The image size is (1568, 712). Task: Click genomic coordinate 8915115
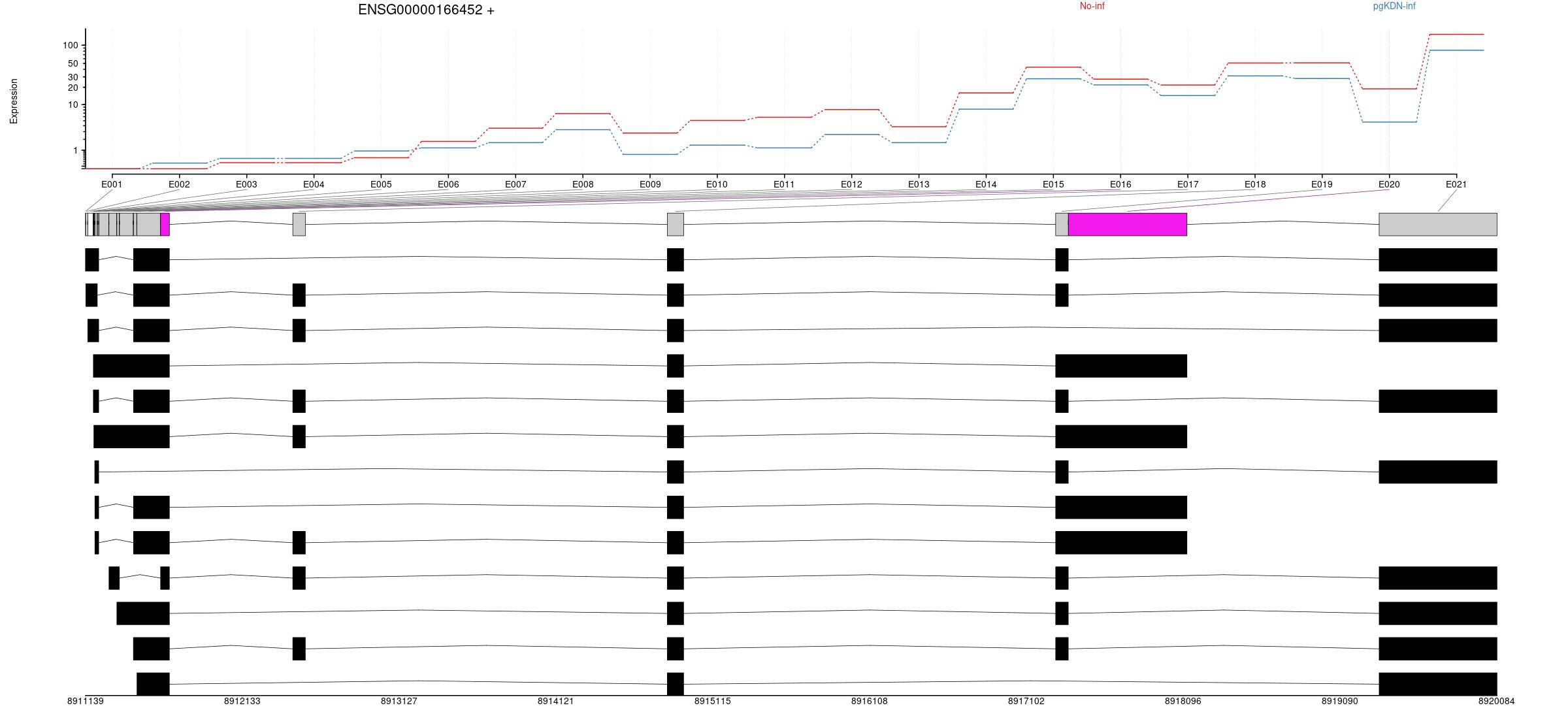tap(713, 701)
